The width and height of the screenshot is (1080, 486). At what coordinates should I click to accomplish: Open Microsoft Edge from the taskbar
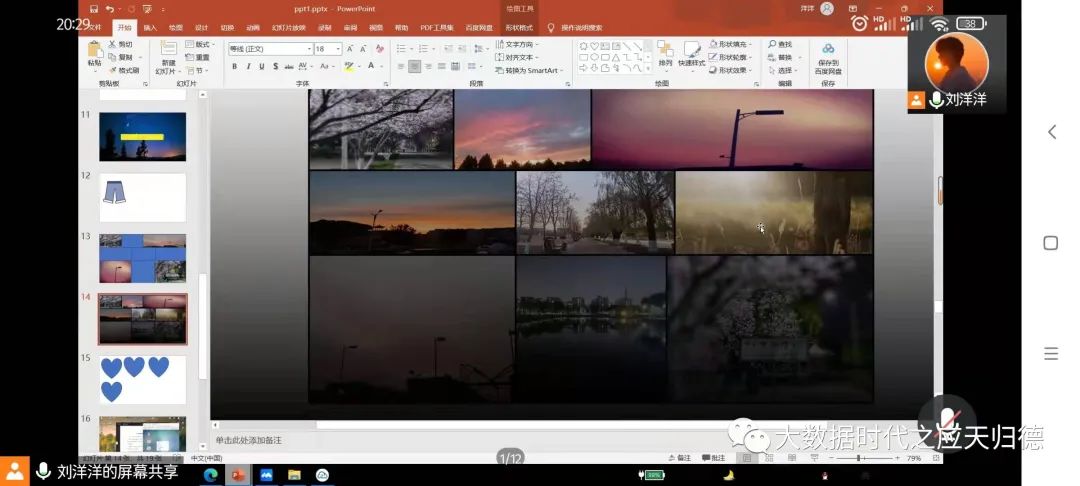(211, 475)
